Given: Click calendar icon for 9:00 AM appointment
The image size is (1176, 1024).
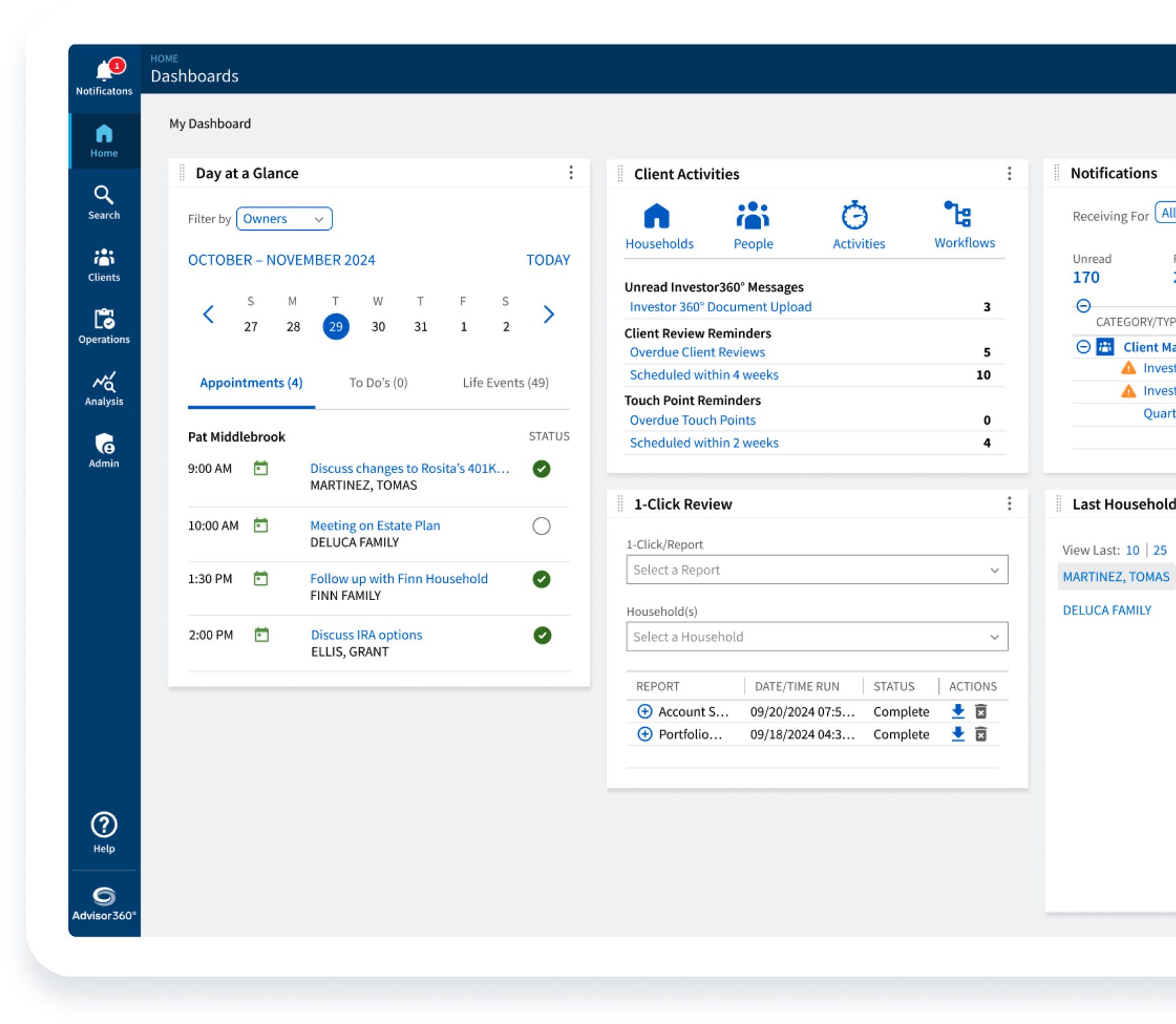Looking at the screenshot, I should pyautogui.click(x=261, y=468).
